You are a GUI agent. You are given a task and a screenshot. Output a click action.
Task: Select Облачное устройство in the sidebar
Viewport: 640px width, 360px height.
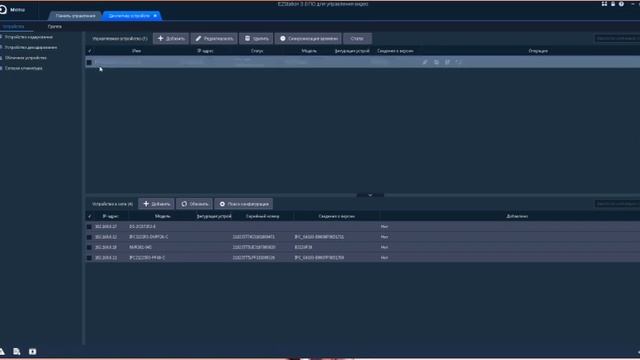point(25,58)
